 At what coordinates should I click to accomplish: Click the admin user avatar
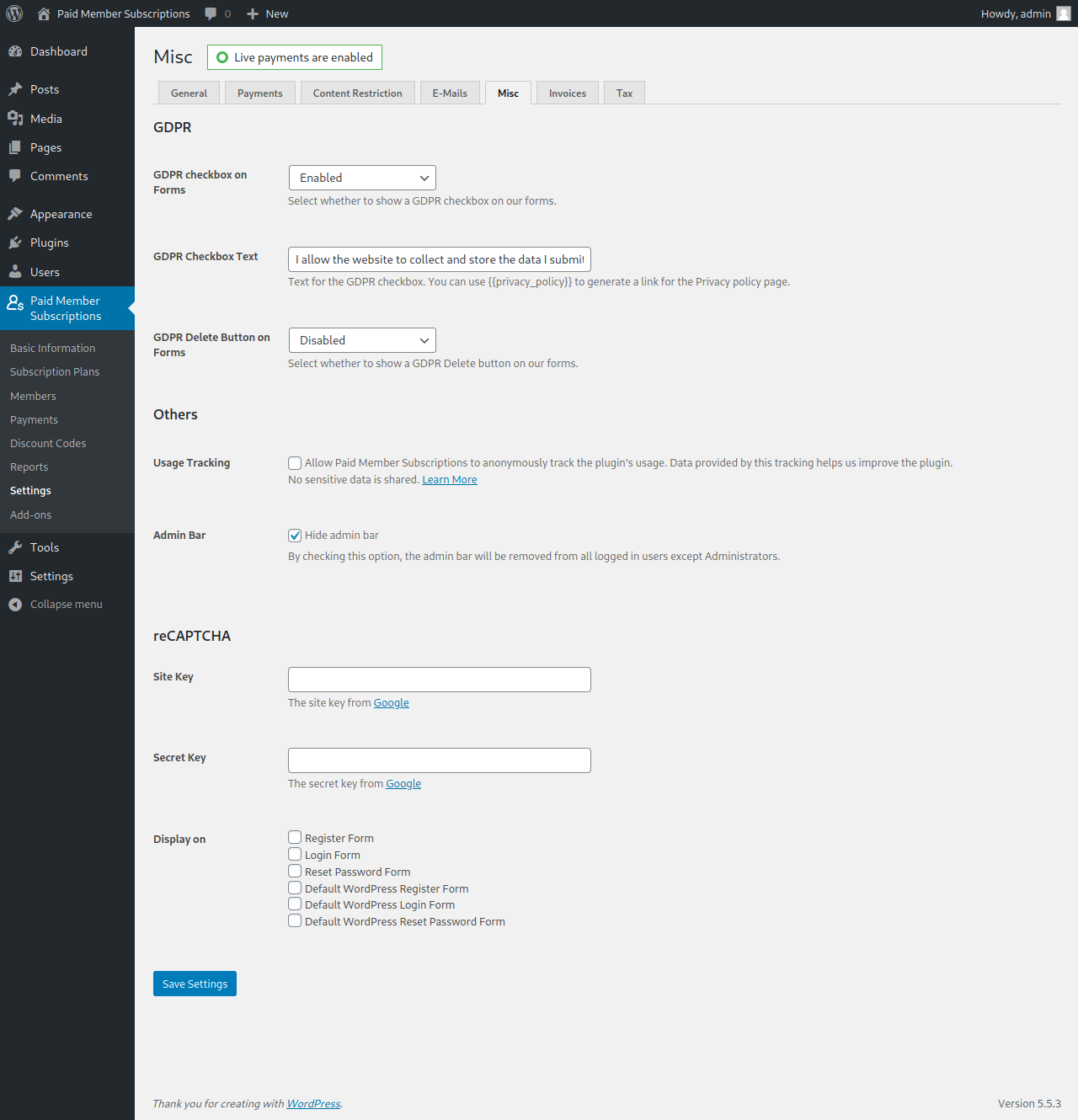[x=1064, y=13]
